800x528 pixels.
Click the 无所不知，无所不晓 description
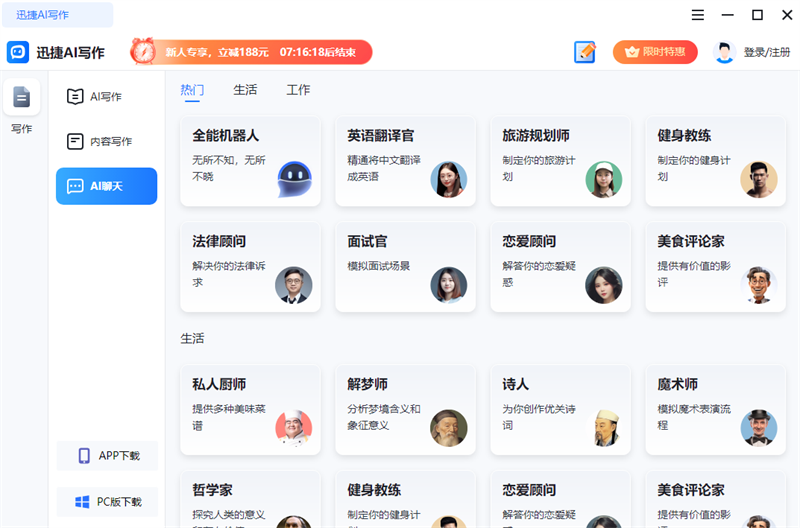point(229,168)
